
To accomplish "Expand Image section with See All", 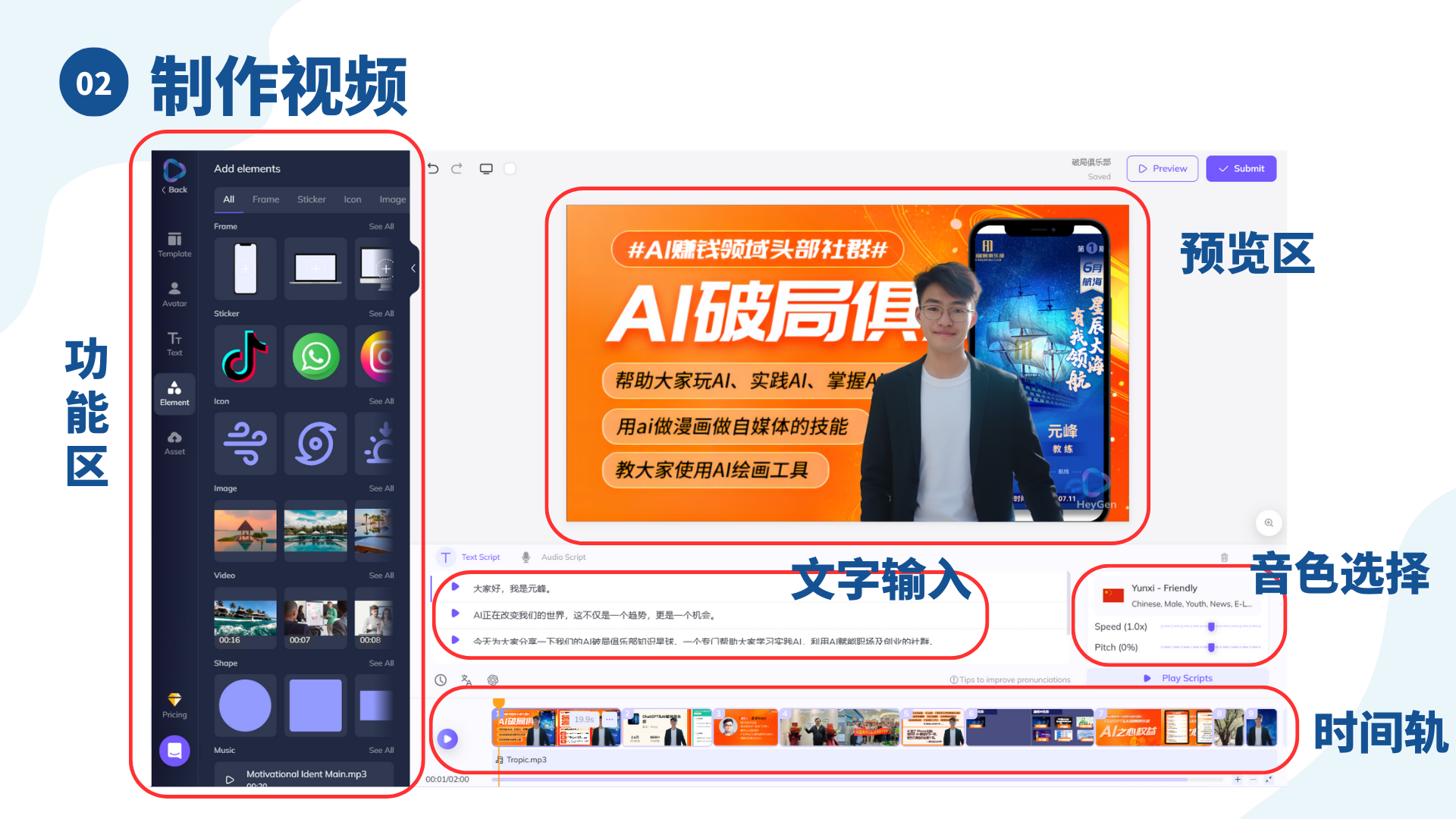I will (x=381, y=488).
